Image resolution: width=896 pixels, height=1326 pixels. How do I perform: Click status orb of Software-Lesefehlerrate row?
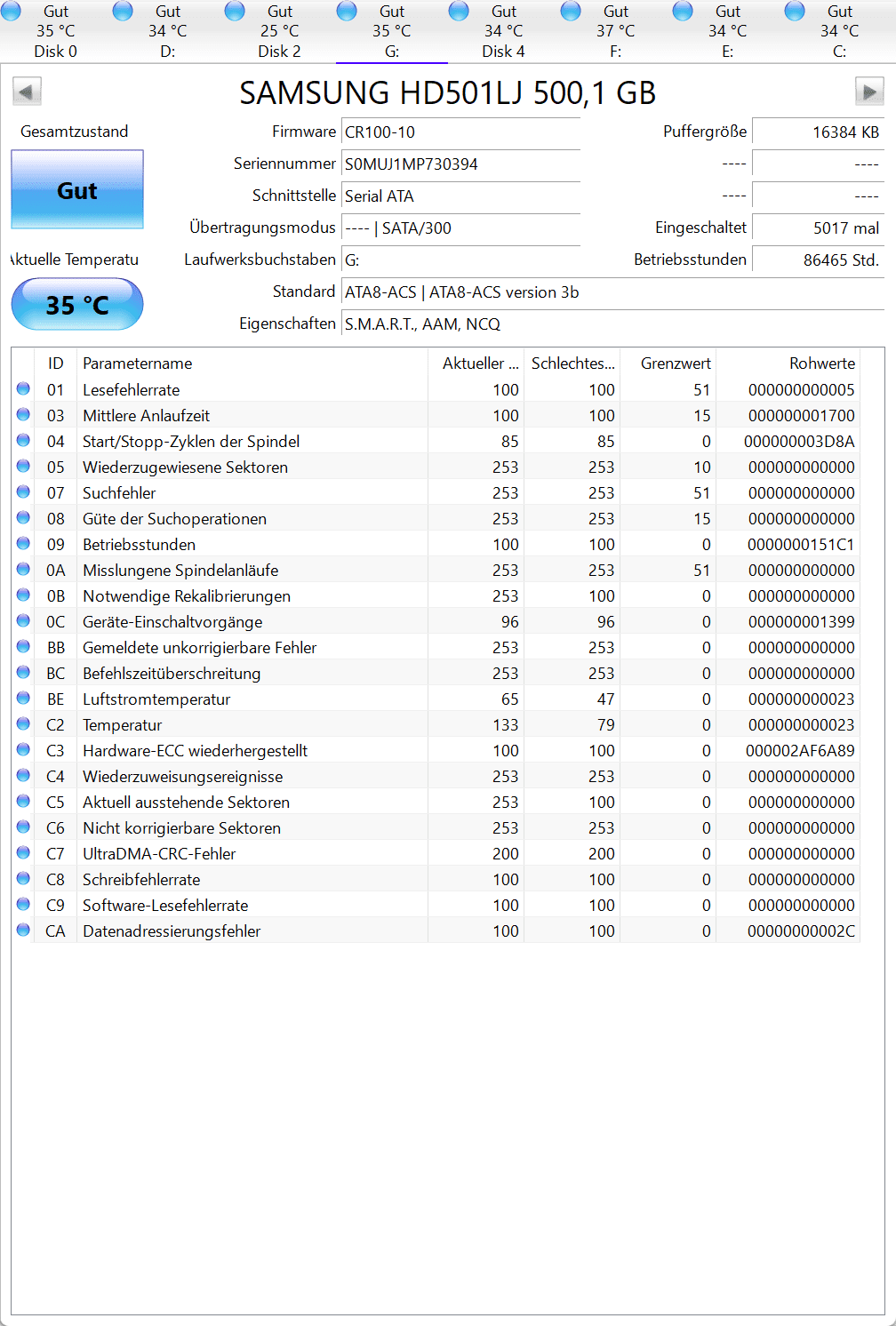23,904
